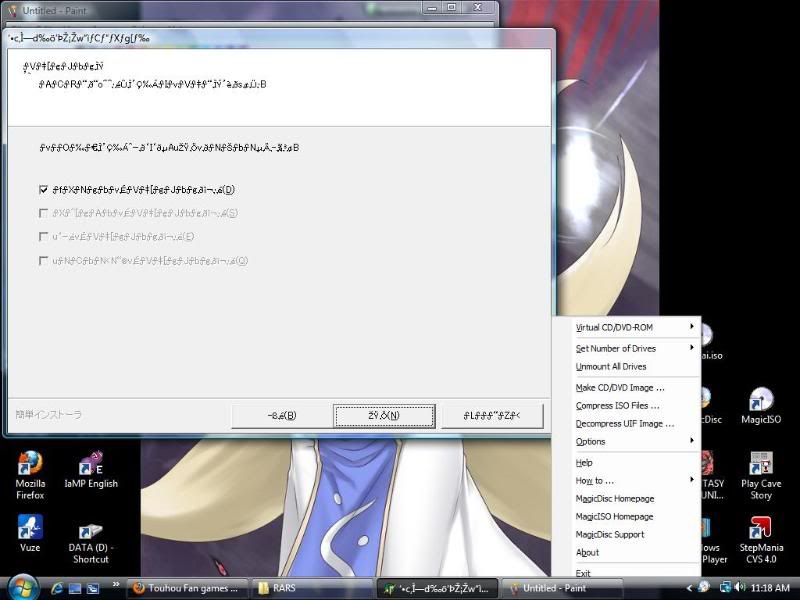This screenshot has width=800, height=600.
Task: Click the 11:18 AM taskbar clock
Action: click(770, 588)
